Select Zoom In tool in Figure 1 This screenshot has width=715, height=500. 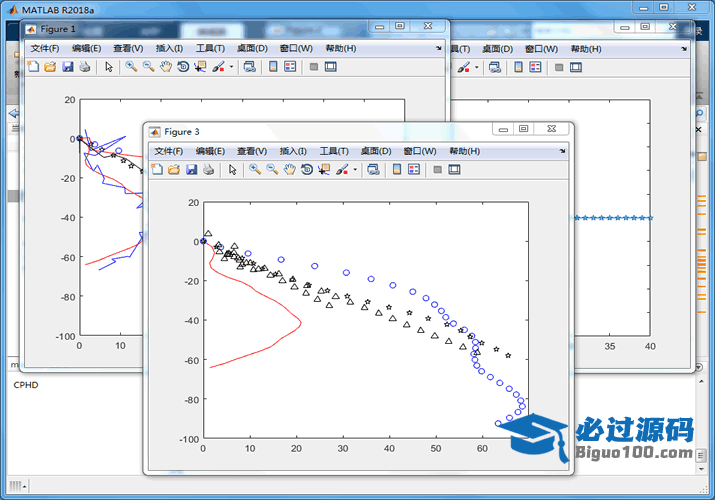[x=131, y=67]
